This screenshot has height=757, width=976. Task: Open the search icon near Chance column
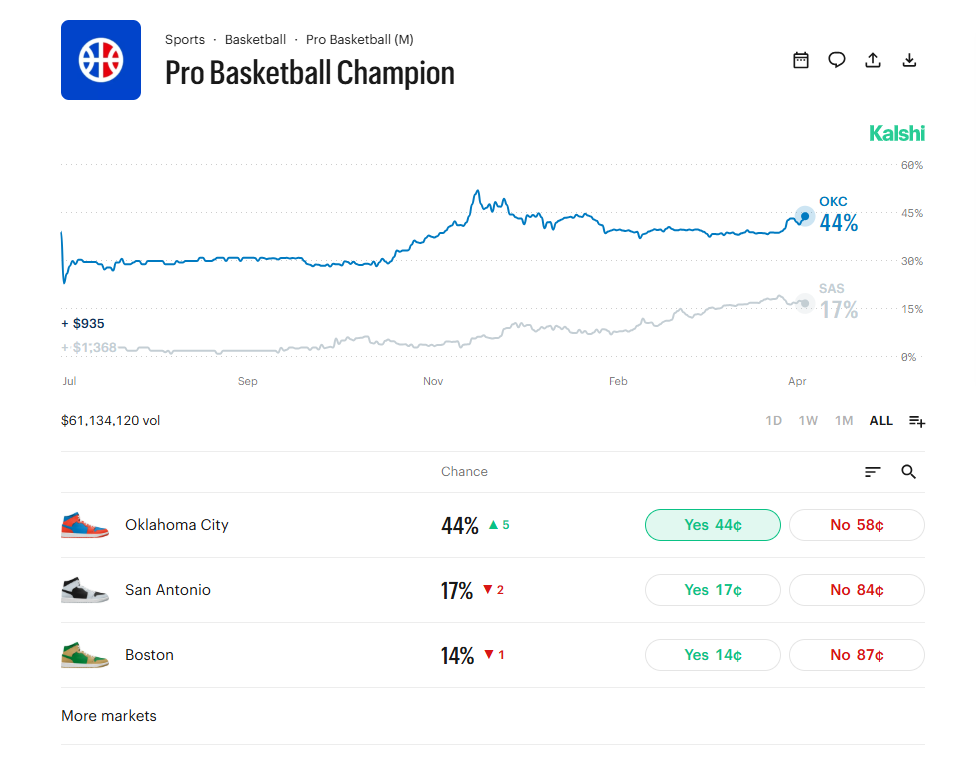[908, 471]
